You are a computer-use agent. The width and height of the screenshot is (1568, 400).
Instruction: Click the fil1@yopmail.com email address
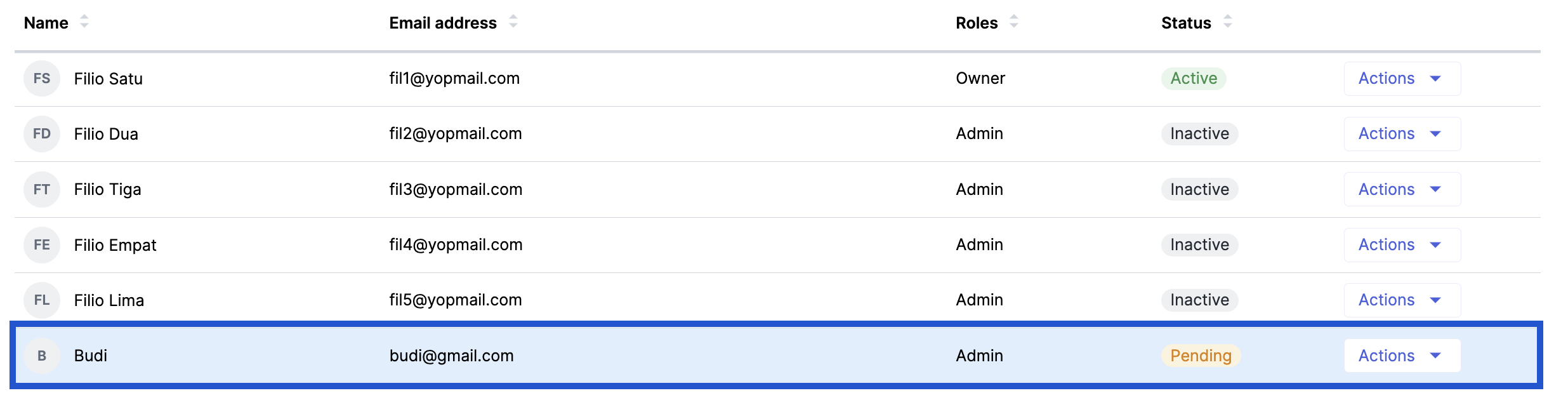pos(454,79)
